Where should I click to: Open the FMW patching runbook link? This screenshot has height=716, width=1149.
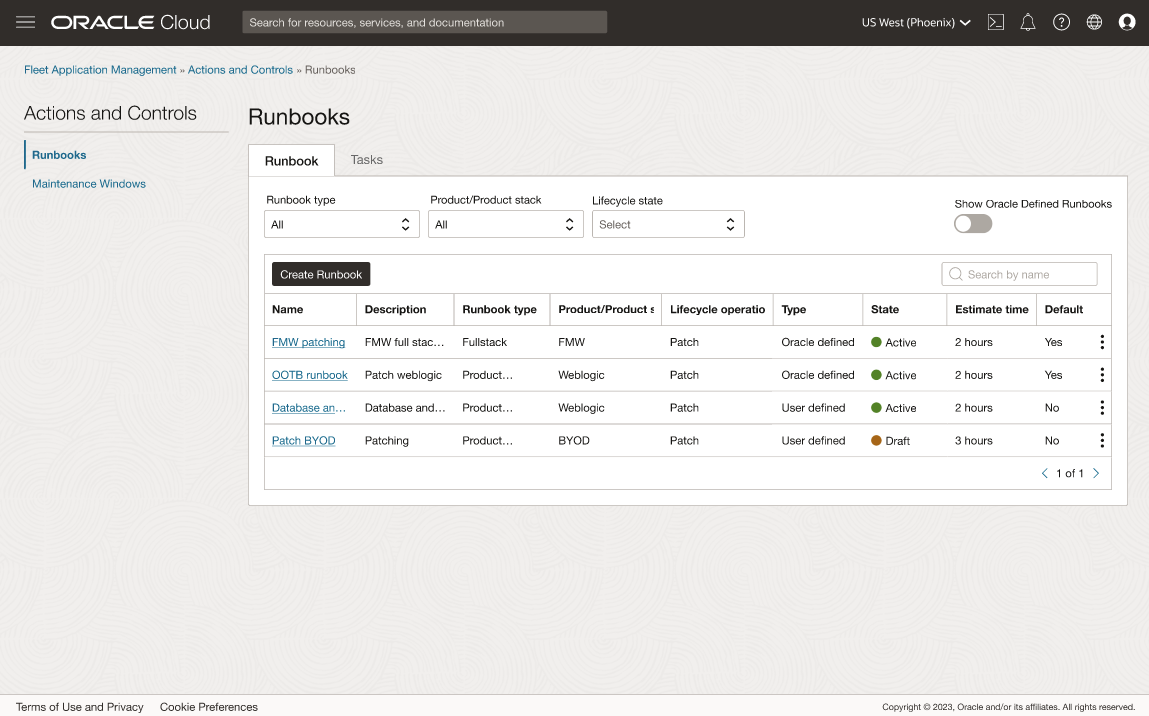[x=308, y=342]
